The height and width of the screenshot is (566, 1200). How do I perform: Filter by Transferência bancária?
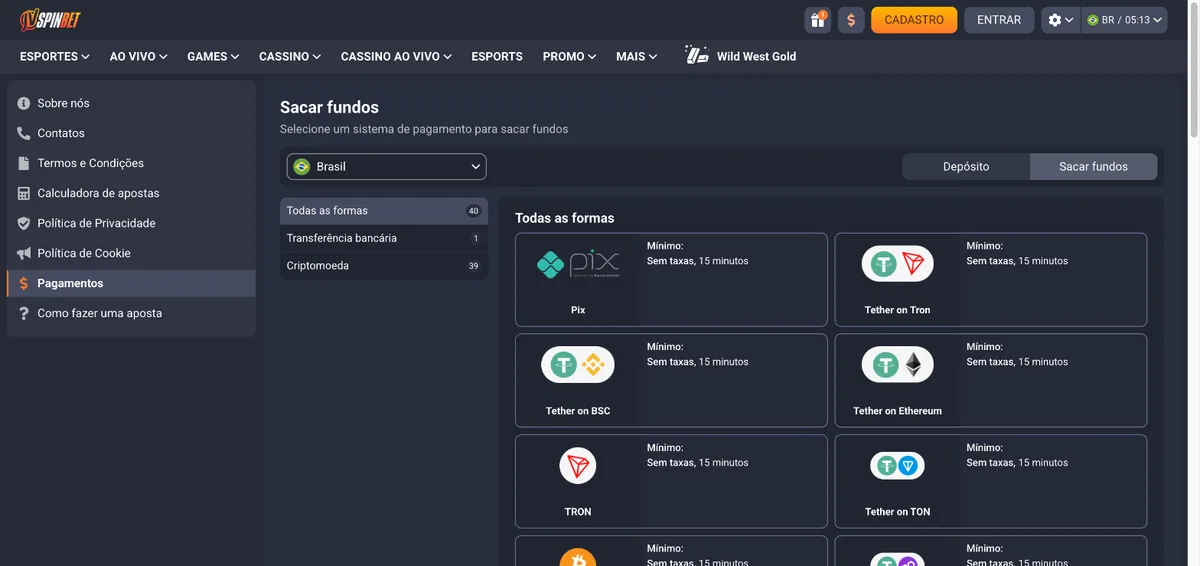tap(384, 238)
